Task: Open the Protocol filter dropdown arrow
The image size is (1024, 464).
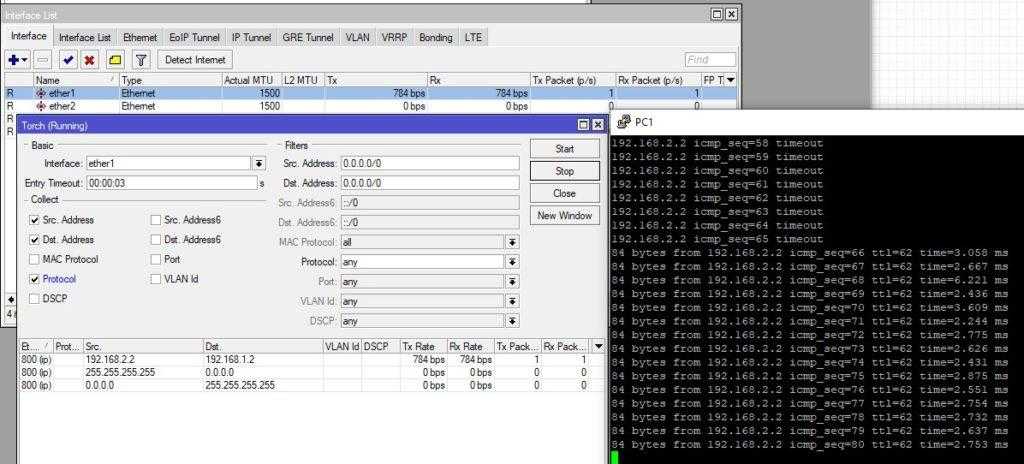Action: 512,262
